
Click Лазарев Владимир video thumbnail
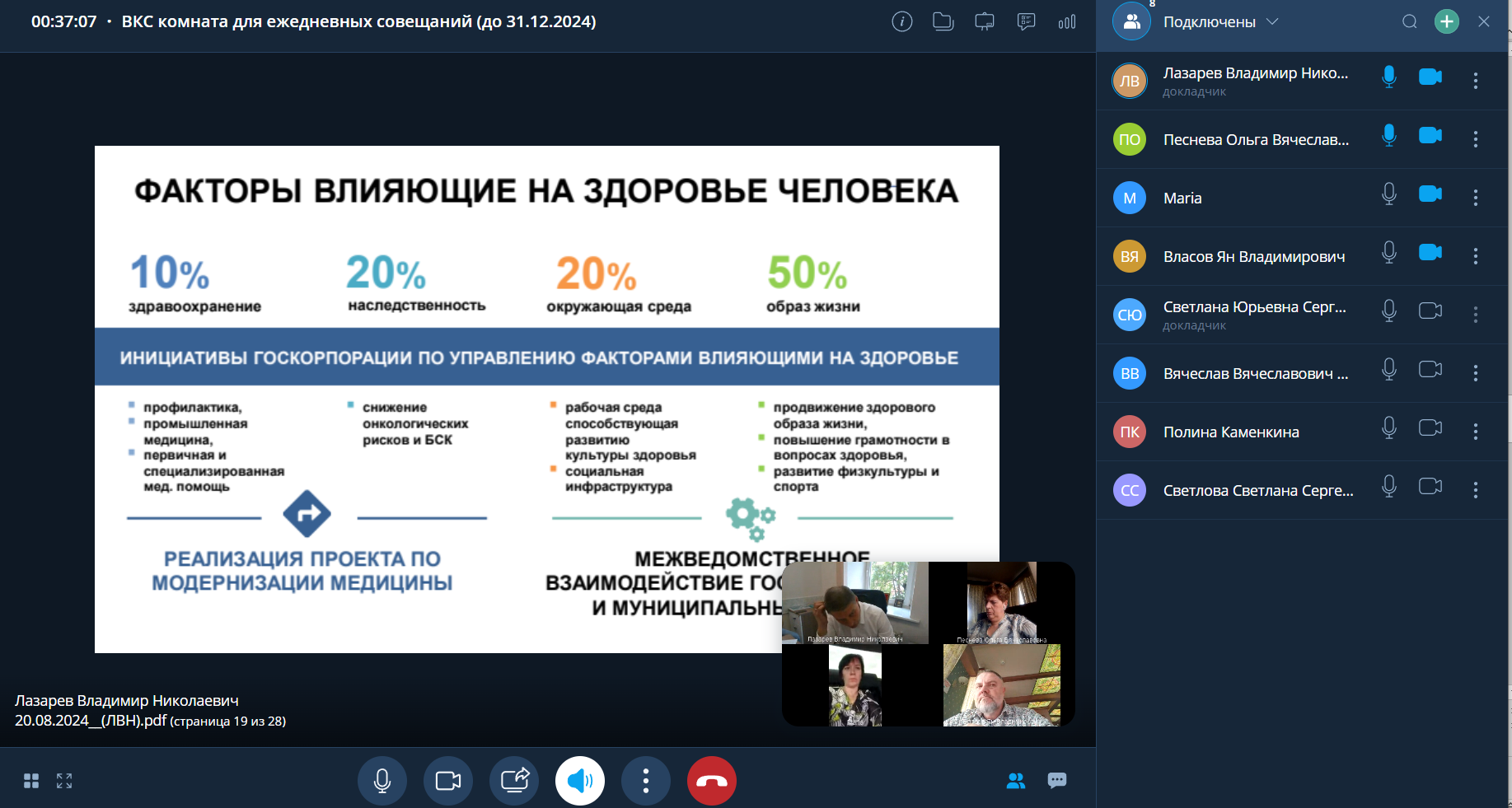pyautogui.click(x=854, y=602)
